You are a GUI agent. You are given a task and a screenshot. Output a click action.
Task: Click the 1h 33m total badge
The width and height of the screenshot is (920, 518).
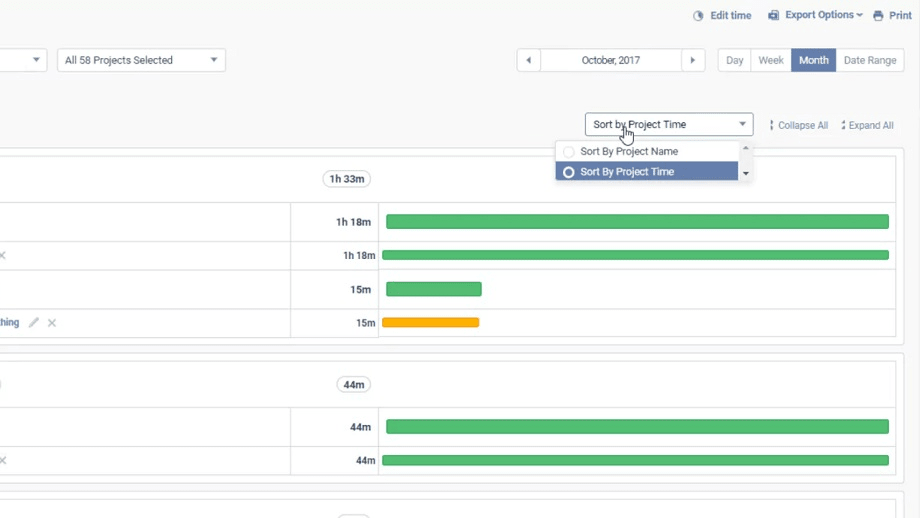click(346, 179)
